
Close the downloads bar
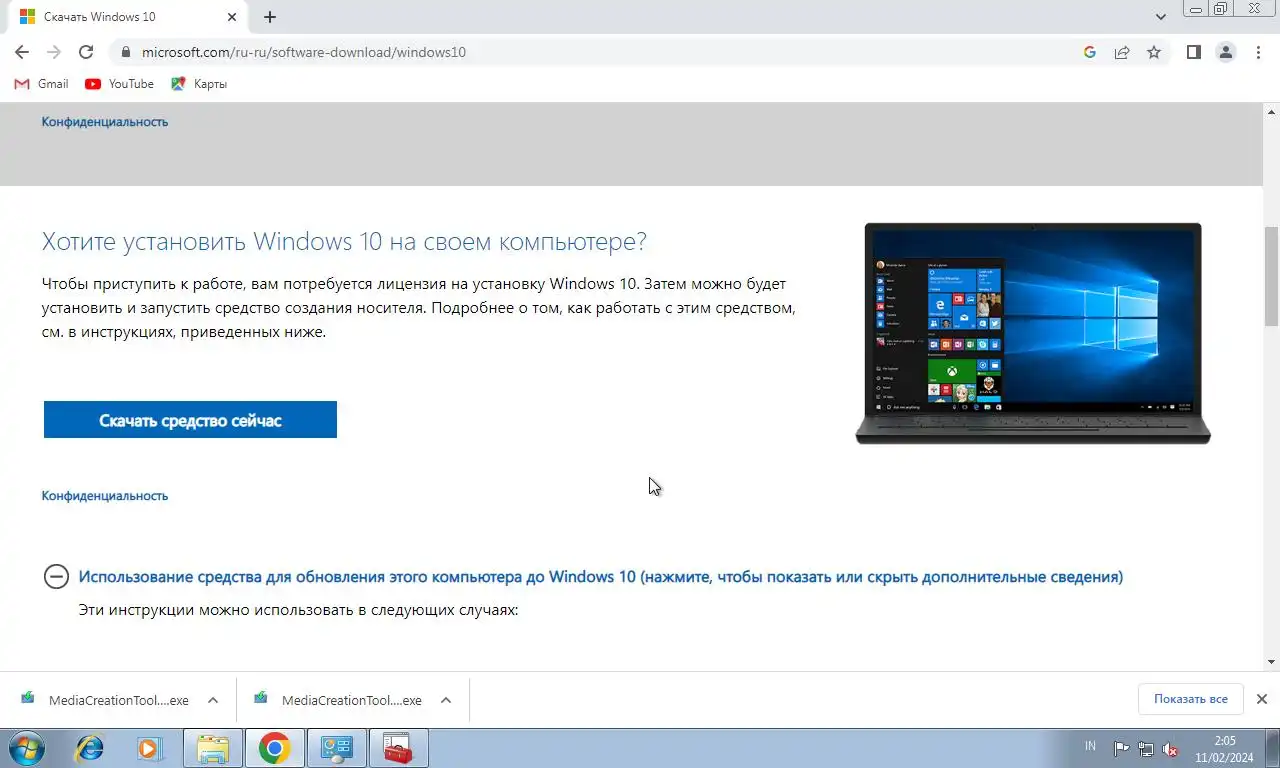(x=1262, y=699)
